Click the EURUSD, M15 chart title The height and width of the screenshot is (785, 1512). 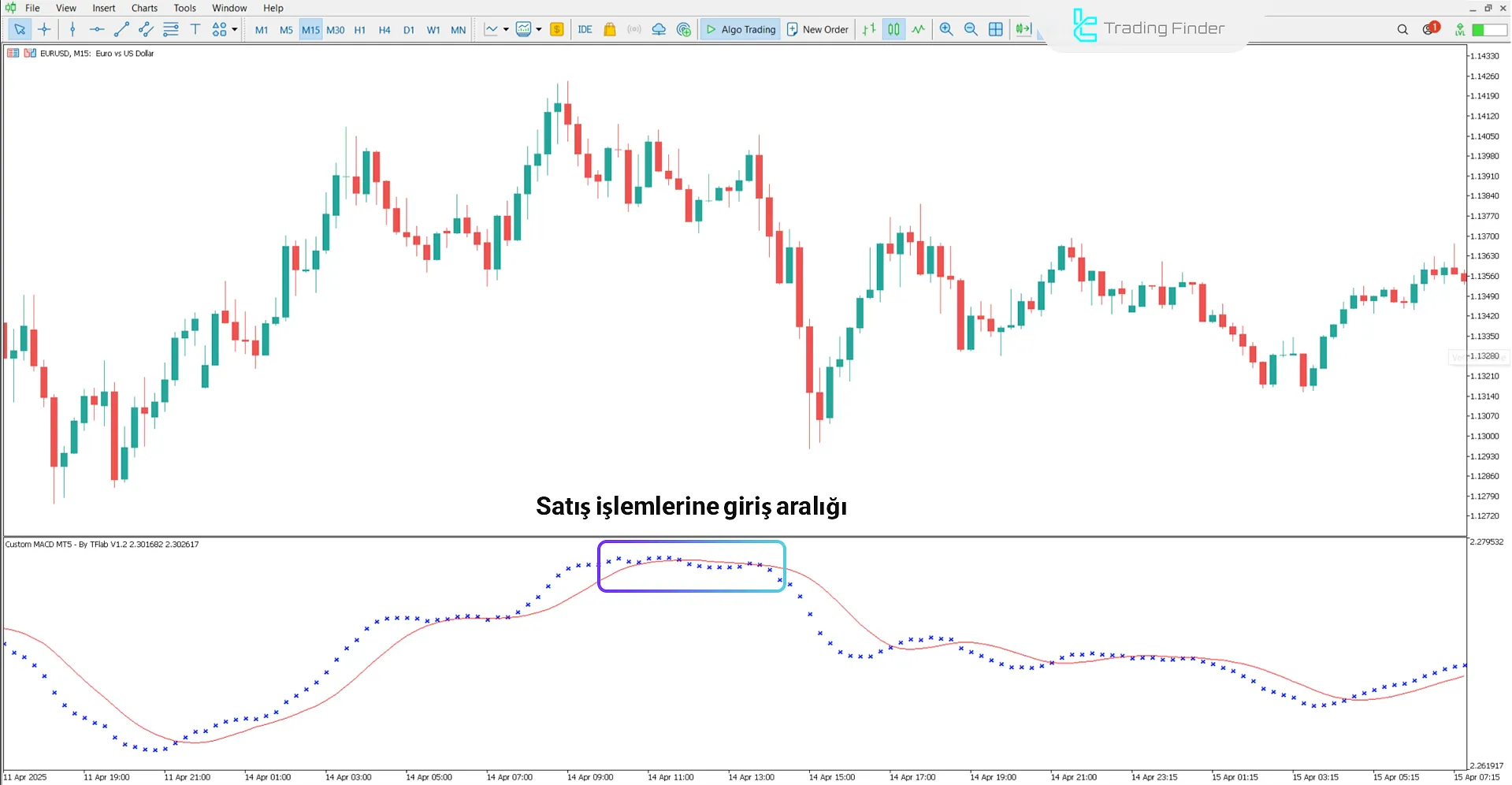point(97,54)
